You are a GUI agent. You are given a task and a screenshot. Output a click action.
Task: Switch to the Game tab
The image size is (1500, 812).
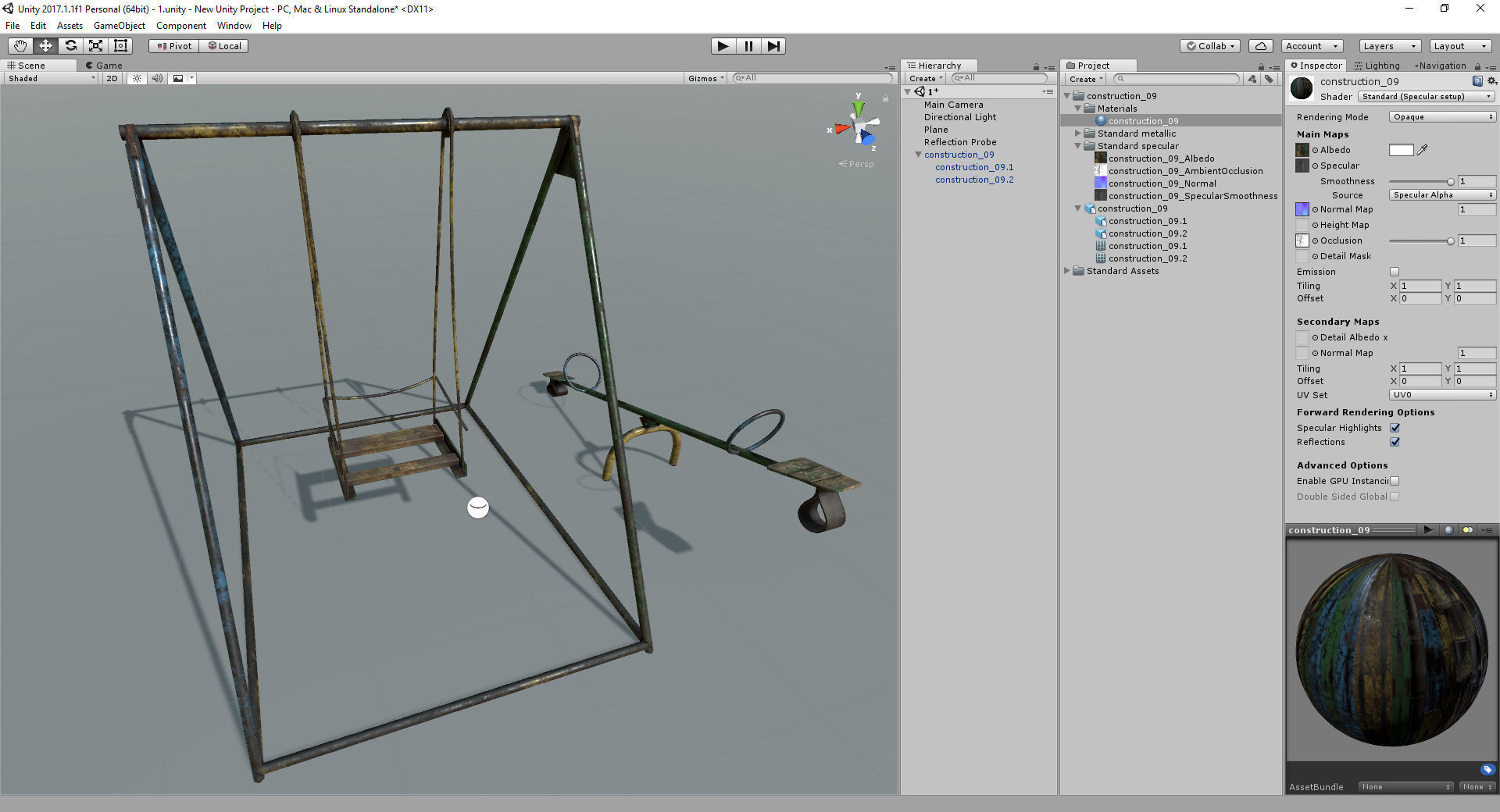click(x=104, y=66)
